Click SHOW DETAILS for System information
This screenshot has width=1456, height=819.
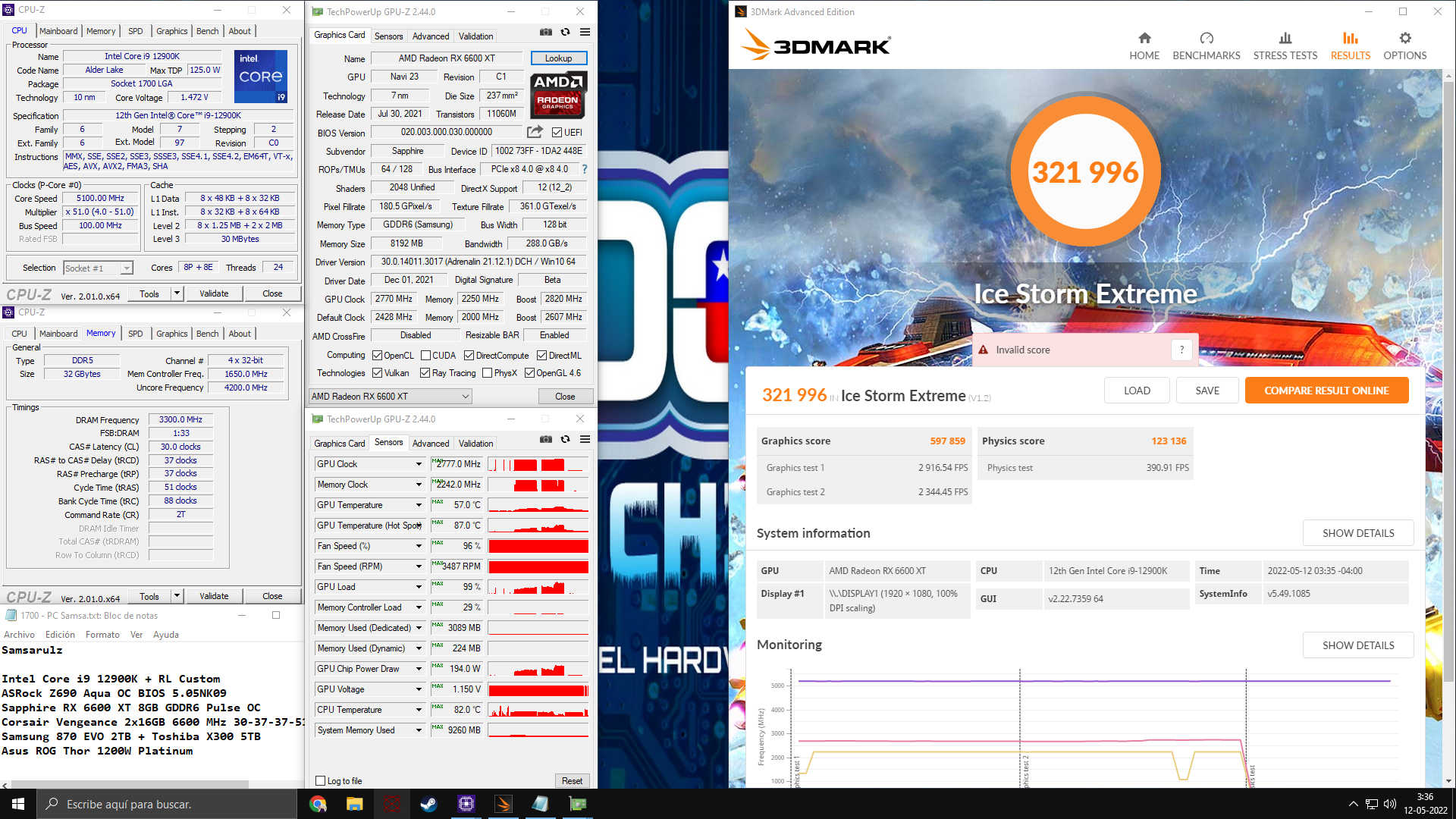1358,533
